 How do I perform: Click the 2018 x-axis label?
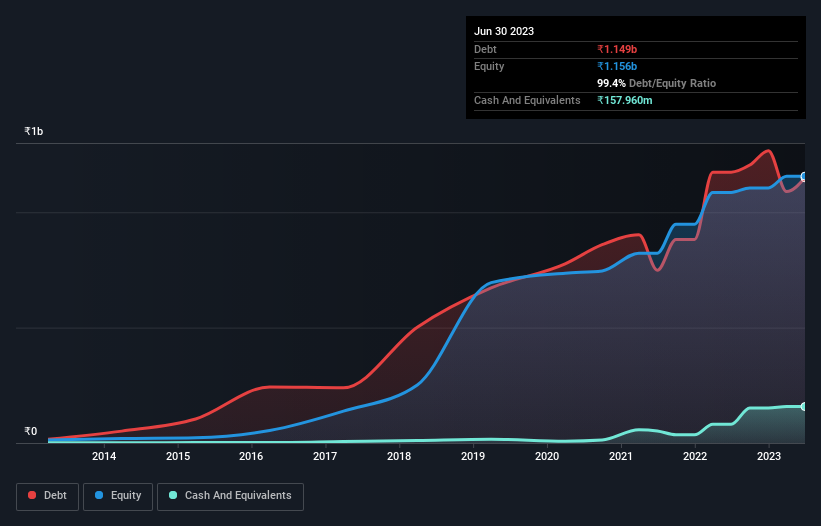pyautogui.click(x=399, y=456)
